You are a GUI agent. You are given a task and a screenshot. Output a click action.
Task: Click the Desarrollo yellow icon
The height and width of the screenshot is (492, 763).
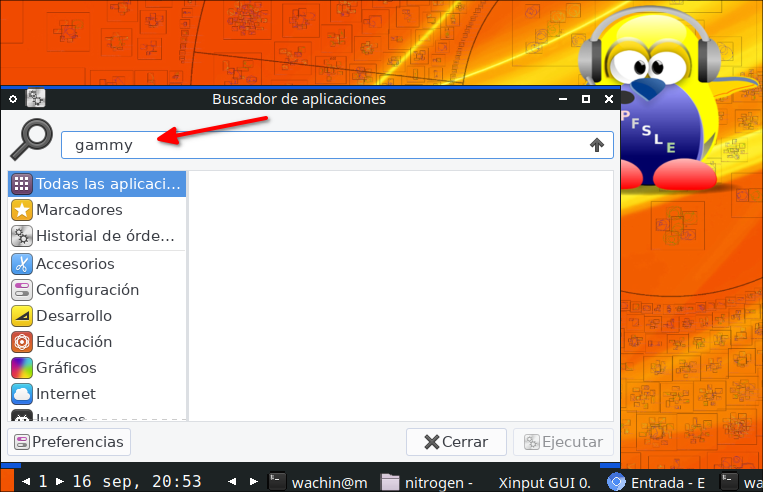pyautogui.click(x=22, y=316)
